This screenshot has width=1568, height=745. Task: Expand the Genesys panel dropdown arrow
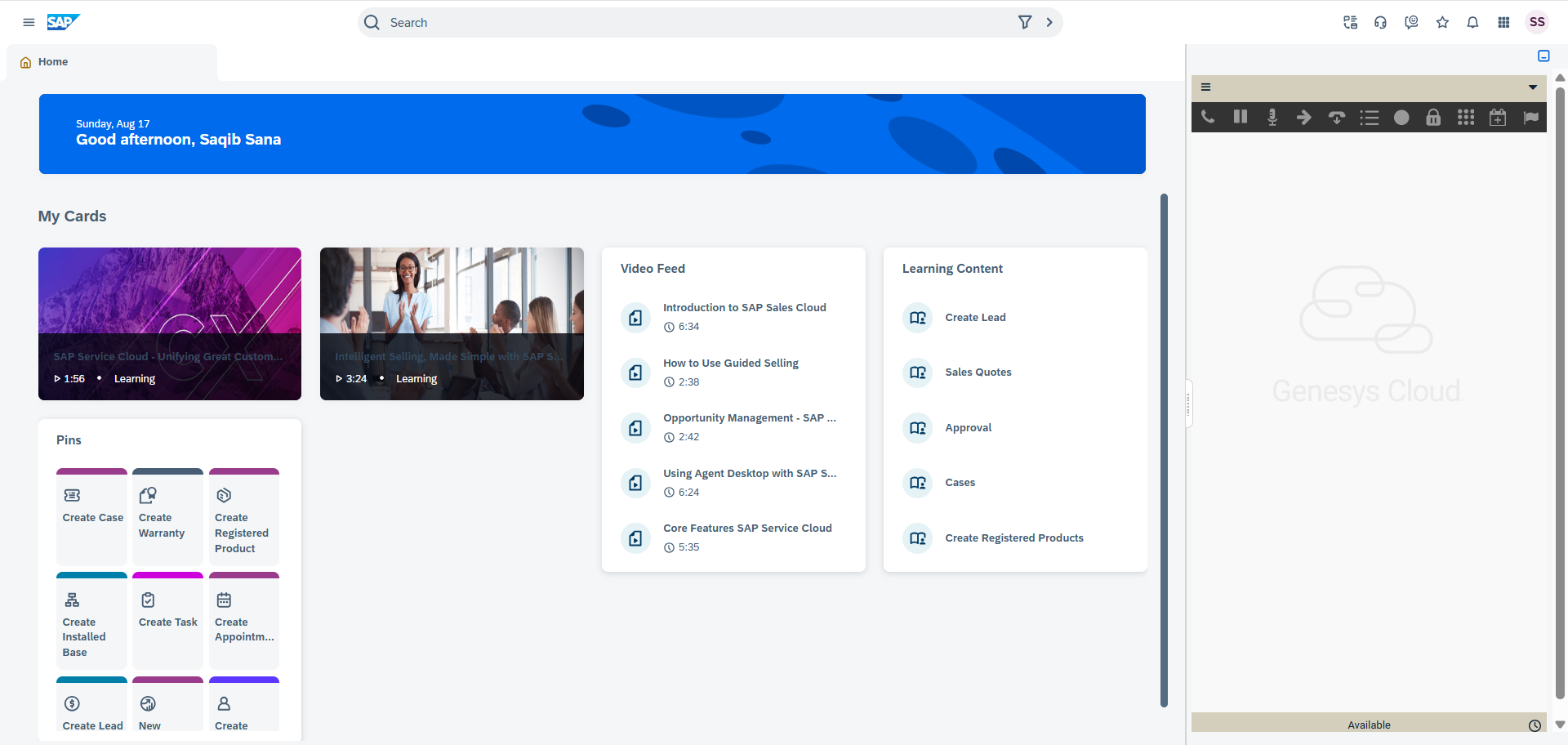pyautogui.click(x=1533, y=87)
